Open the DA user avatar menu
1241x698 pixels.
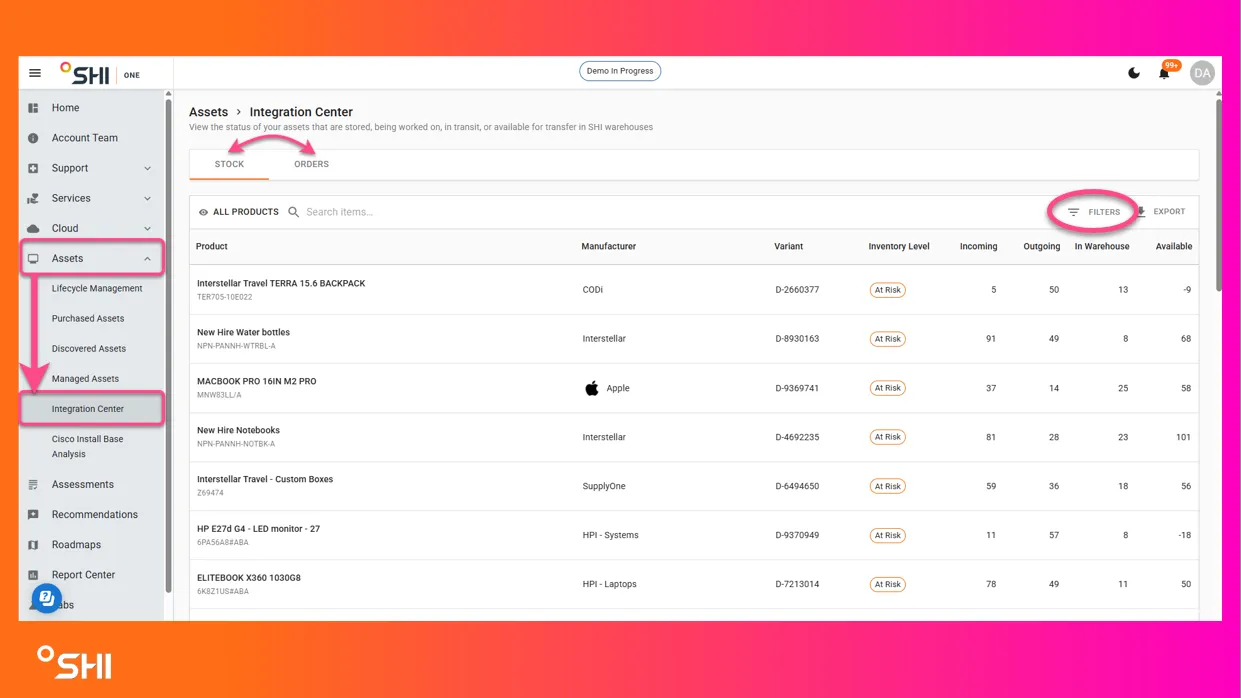click(1202, 73)
